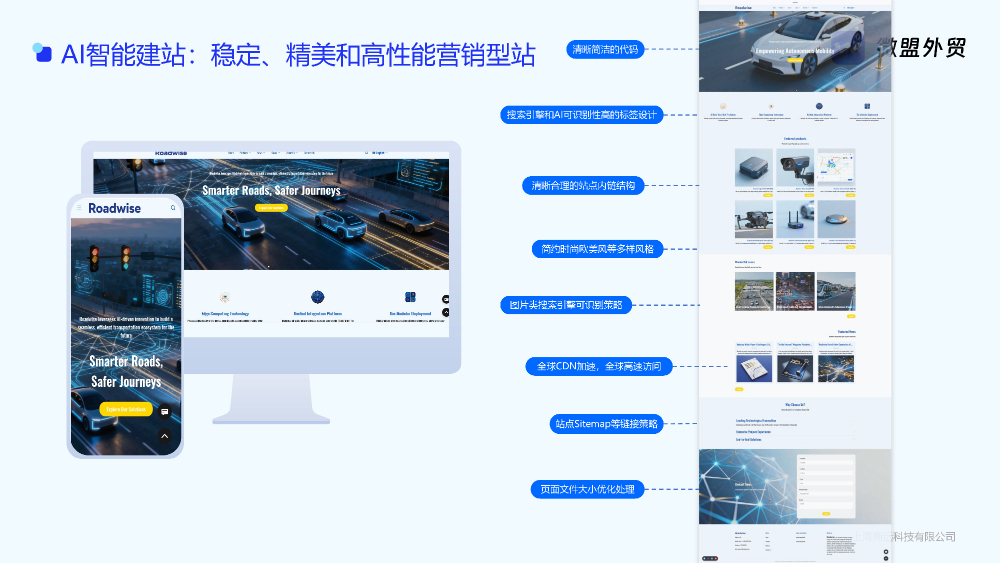Click the globe Unified Integration Platform icon on monitor
1000x563 pixels.
point(318,297)
